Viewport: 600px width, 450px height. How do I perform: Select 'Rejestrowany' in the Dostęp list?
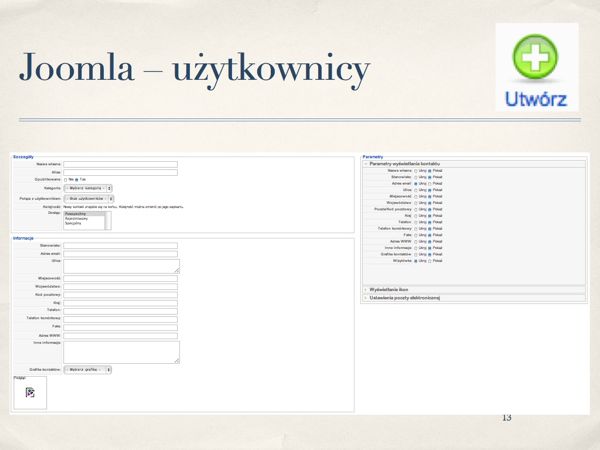tap(77, 219)
